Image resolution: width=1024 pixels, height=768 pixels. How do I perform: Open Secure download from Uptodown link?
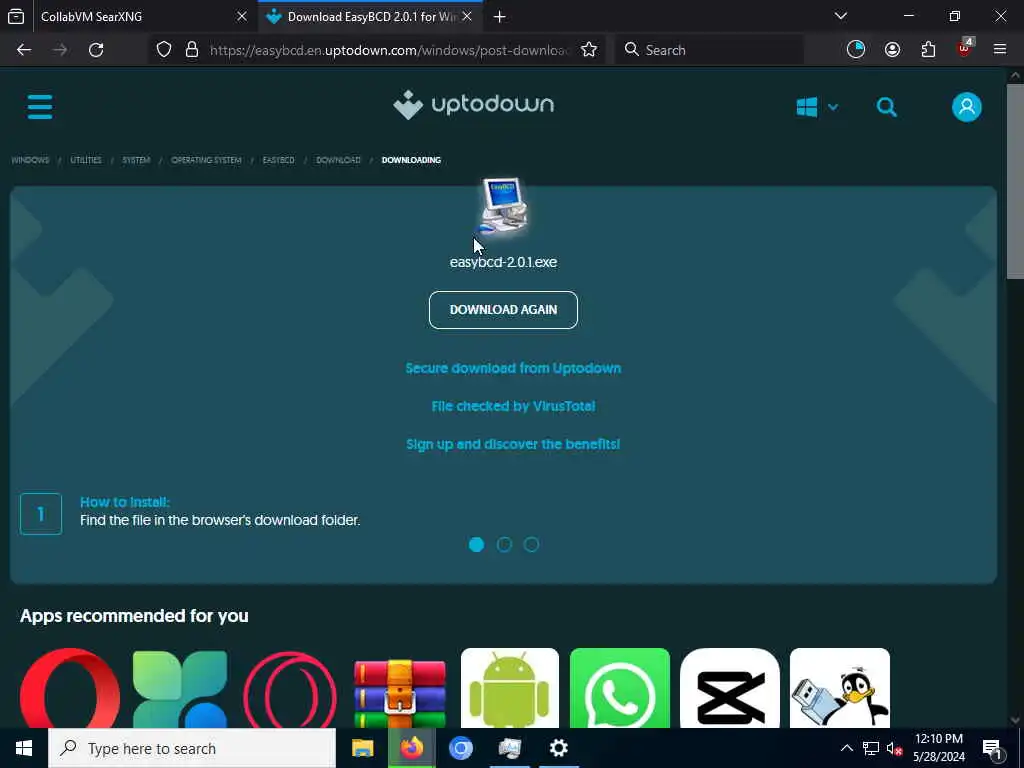pyautogui.click(x=513, y=368)
